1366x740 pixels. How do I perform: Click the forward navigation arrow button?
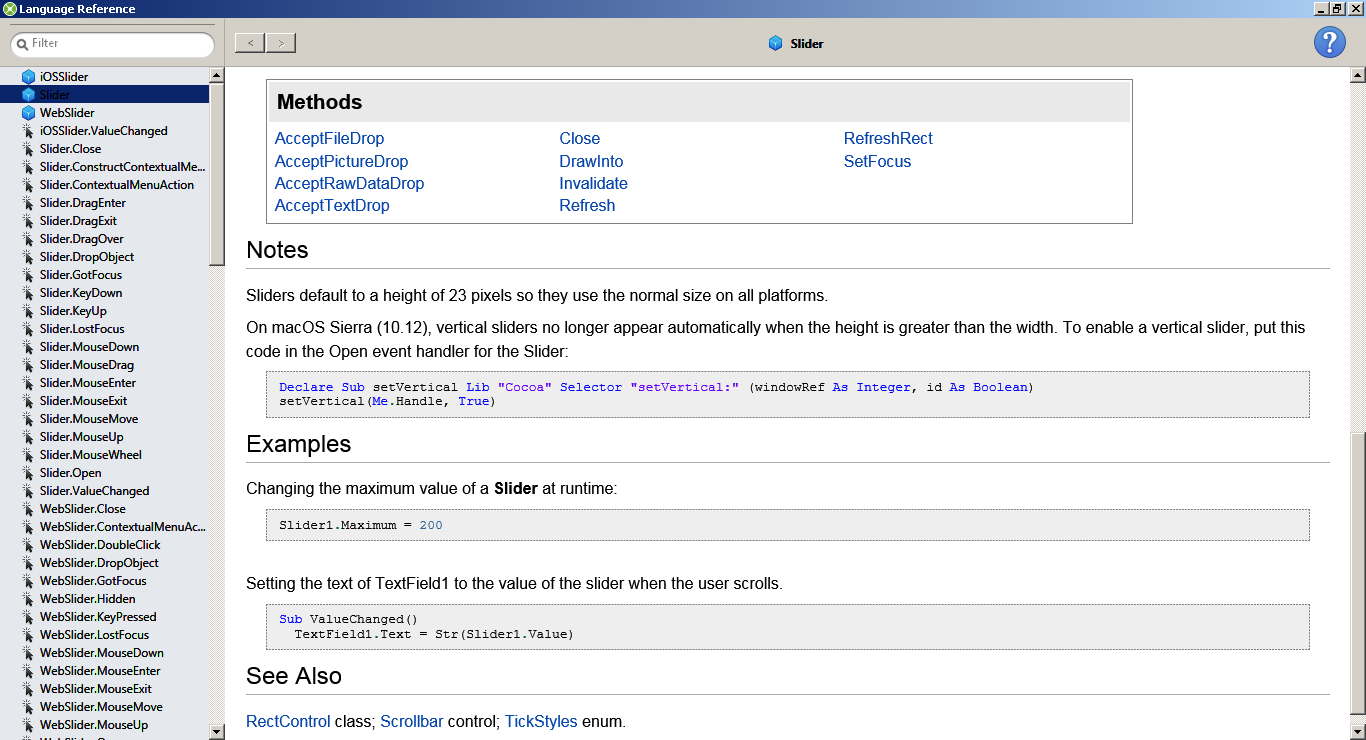281,43
